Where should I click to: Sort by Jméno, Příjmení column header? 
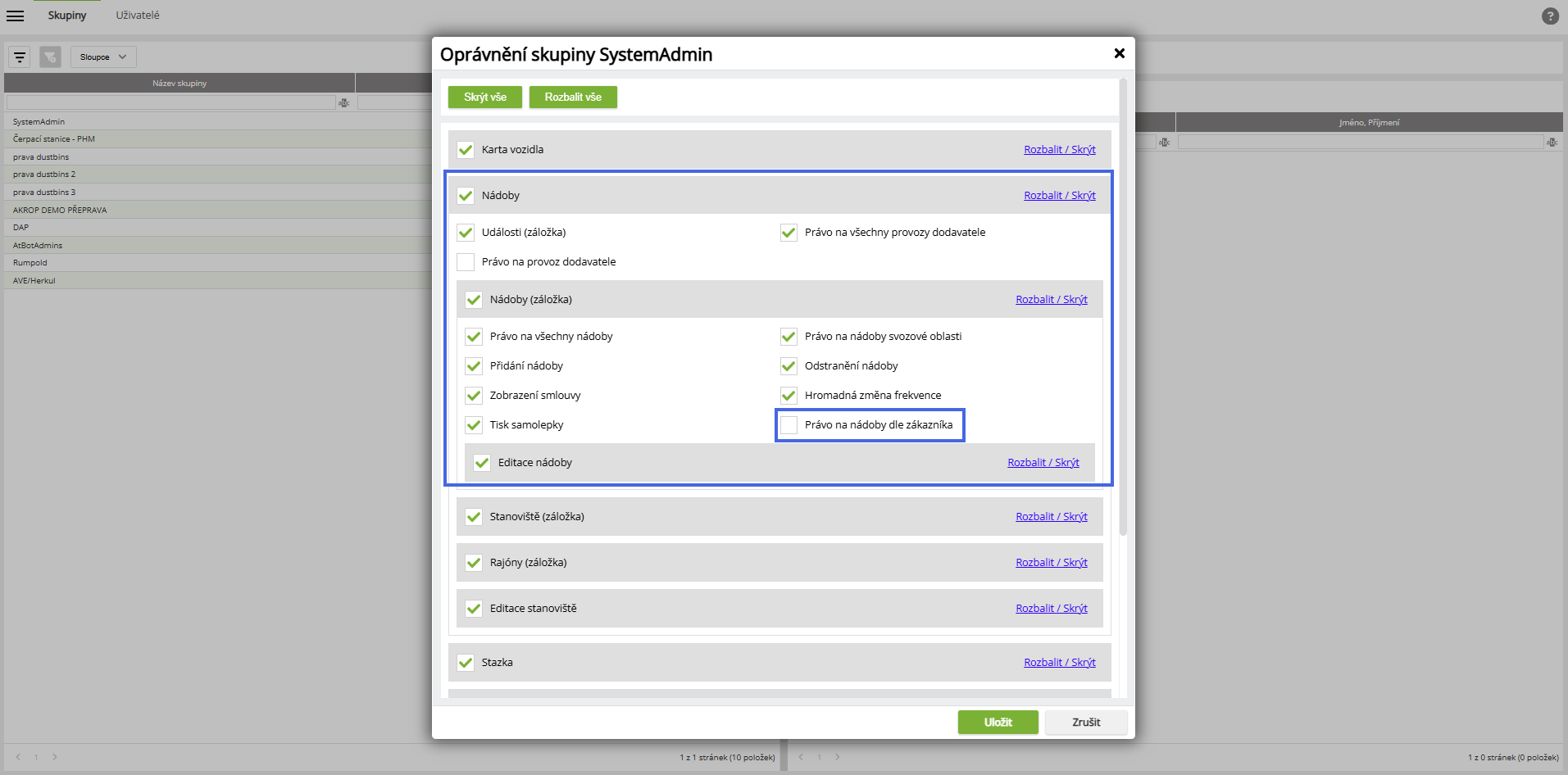coord(1369,122)
